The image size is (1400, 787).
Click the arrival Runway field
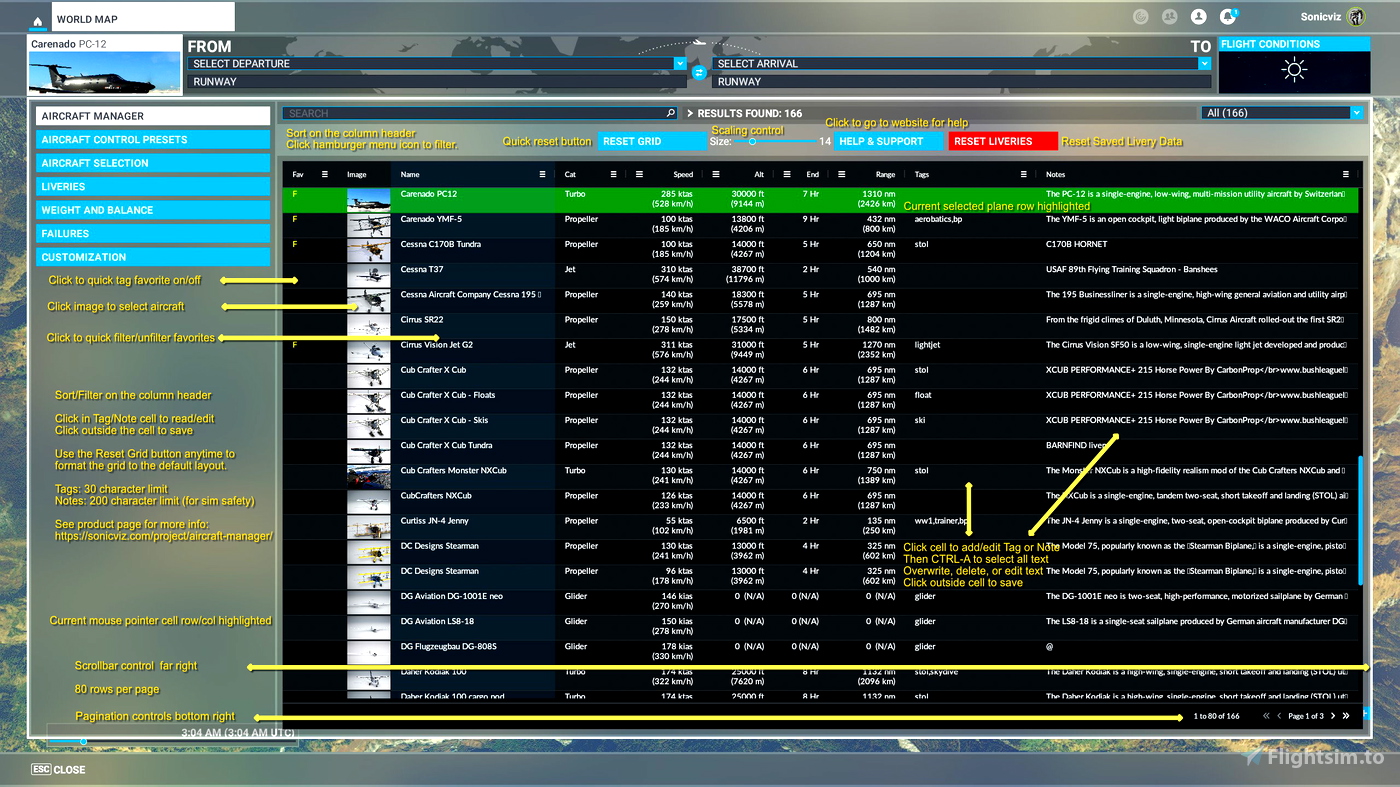click(x=961, y=82)
